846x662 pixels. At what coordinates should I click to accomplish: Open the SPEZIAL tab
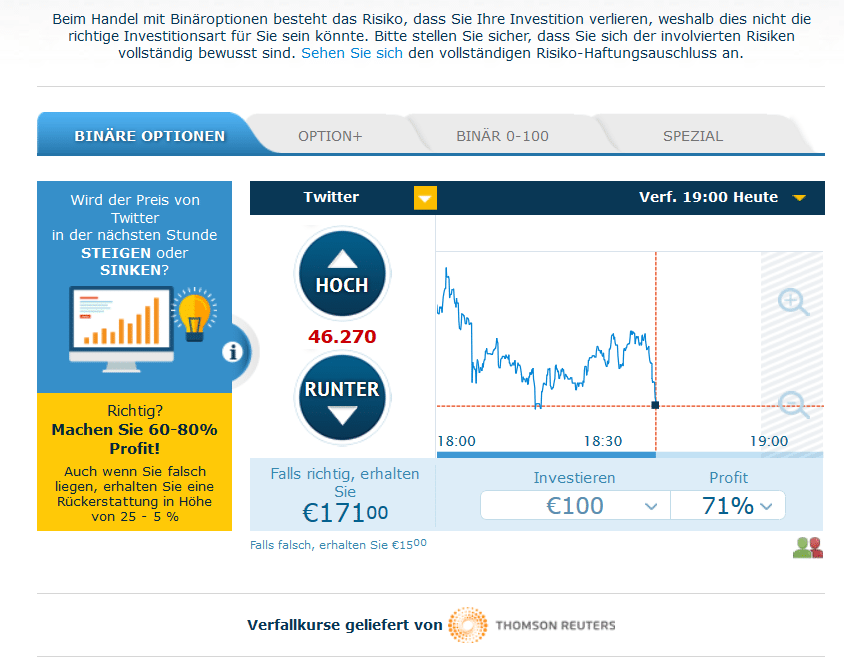click(x=693, y=136)
